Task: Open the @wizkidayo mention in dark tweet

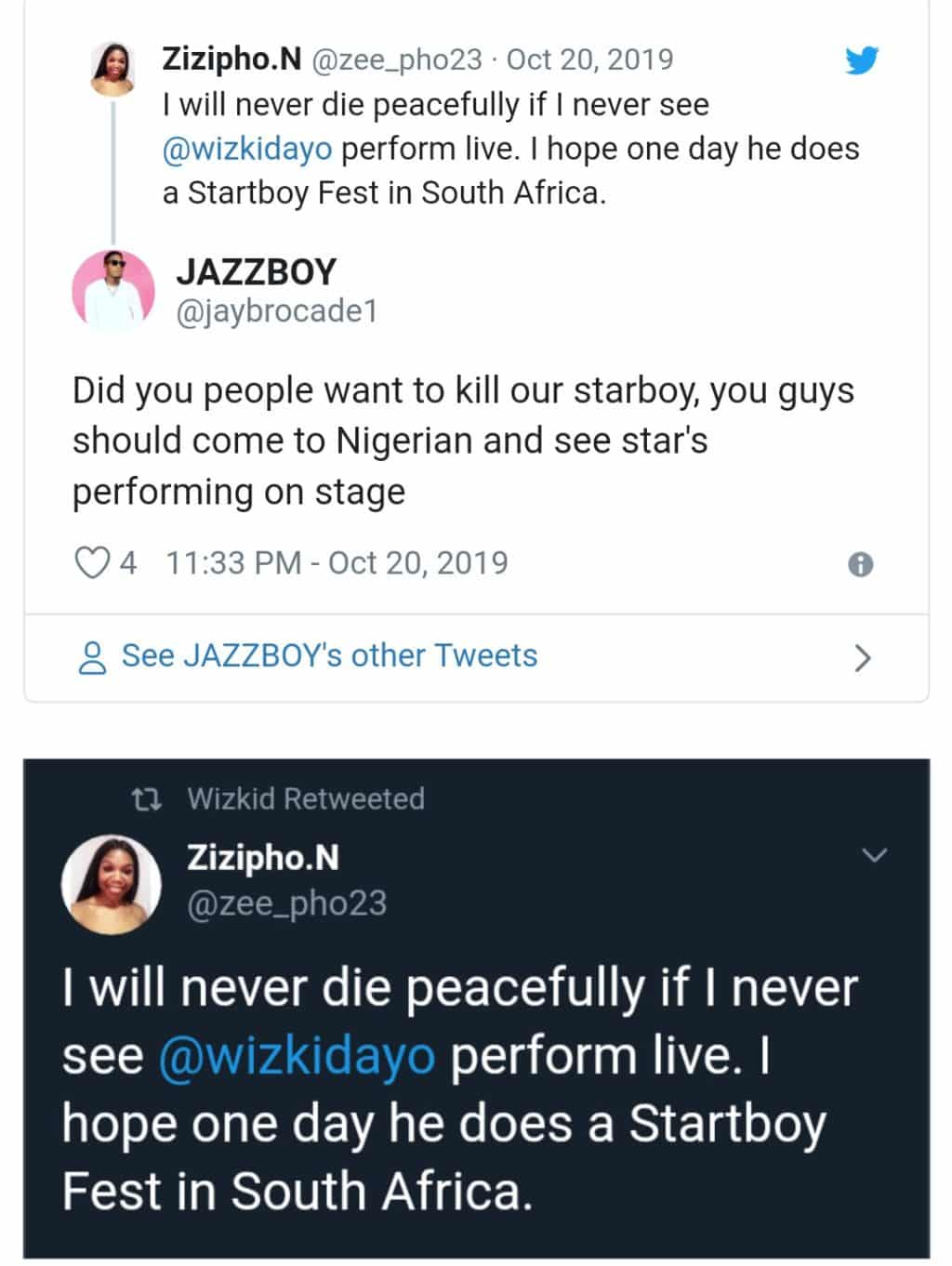Action: [297, 1056]
